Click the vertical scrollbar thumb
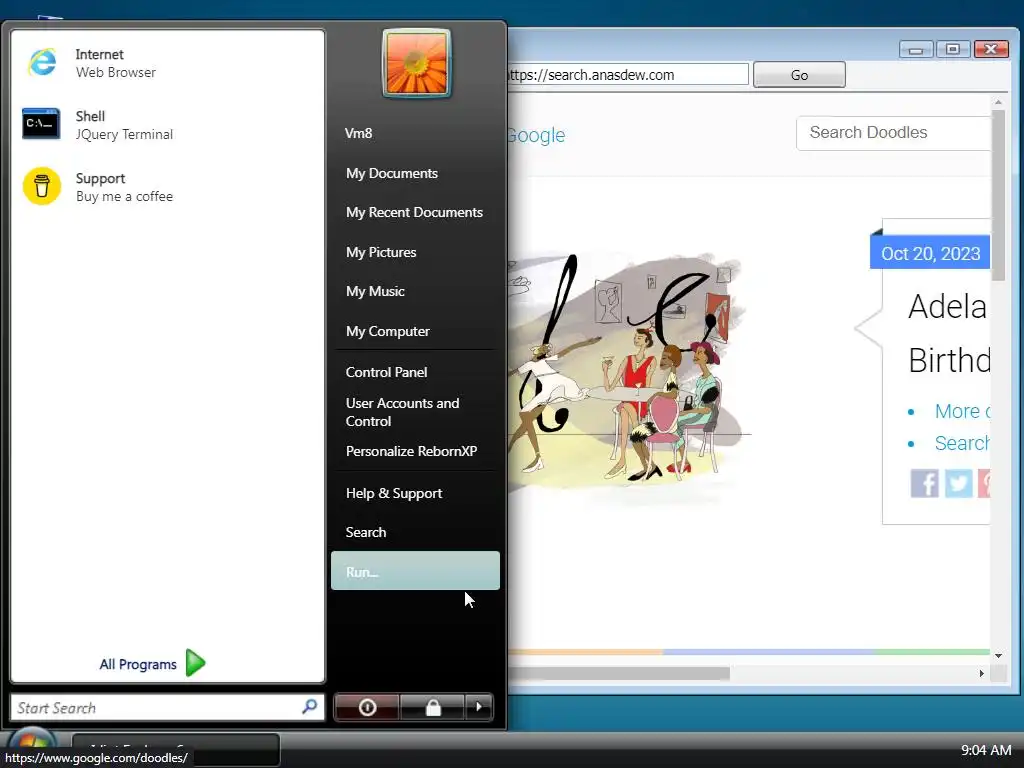The height and width of the screenshot is (768, 1024). pyautogui.click(x=998, y=195)
